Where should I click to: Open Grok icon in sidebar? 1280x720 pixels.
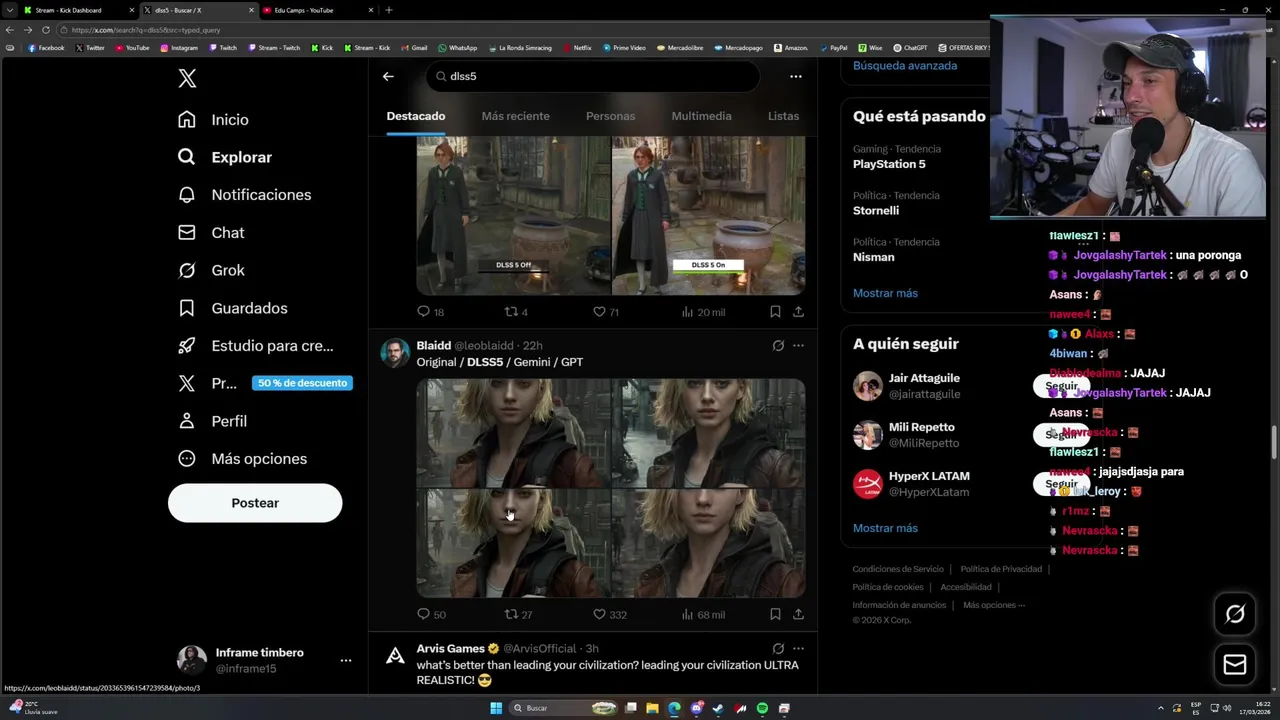click(x=187, y=270)
